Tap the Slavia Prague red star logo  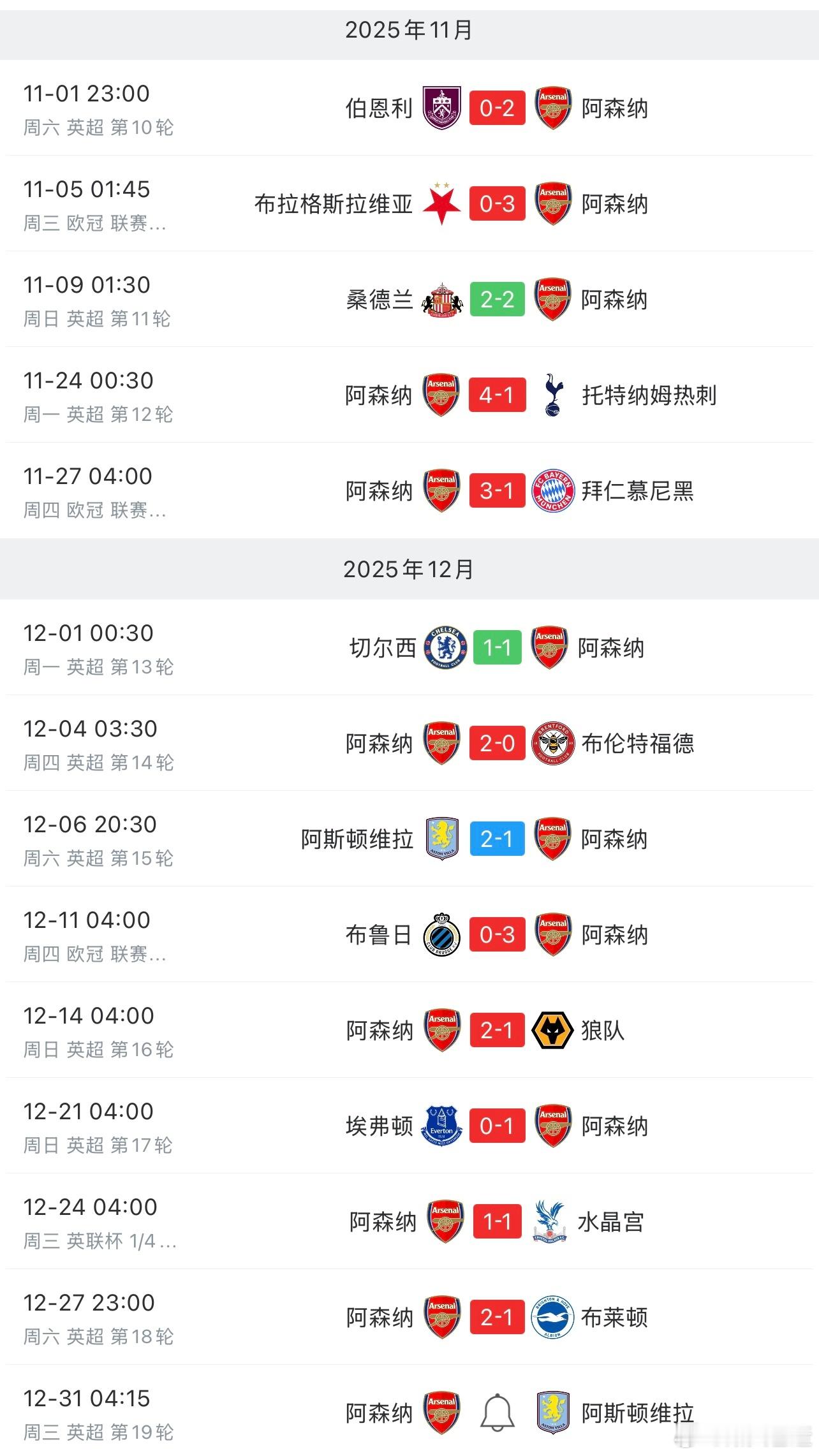441,204
